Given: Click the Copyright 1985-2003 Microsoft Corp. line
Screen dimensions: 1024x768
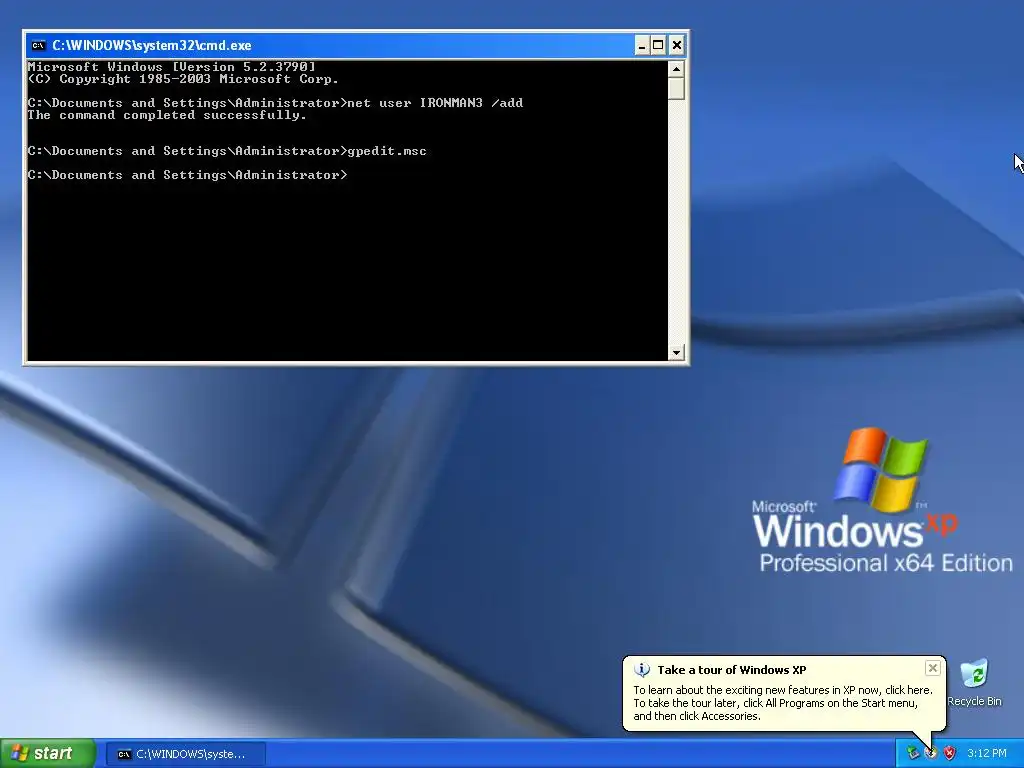Looking at the screenshot, I should pos(183,79).
